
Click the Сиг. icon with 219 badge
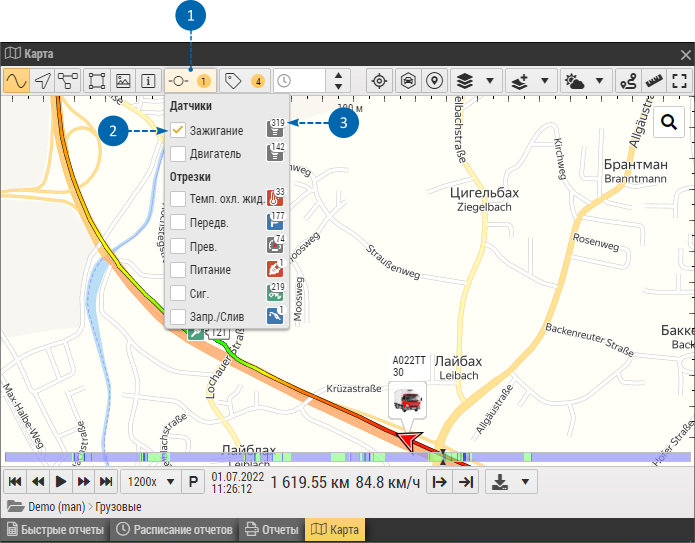[x=275, y=293]
